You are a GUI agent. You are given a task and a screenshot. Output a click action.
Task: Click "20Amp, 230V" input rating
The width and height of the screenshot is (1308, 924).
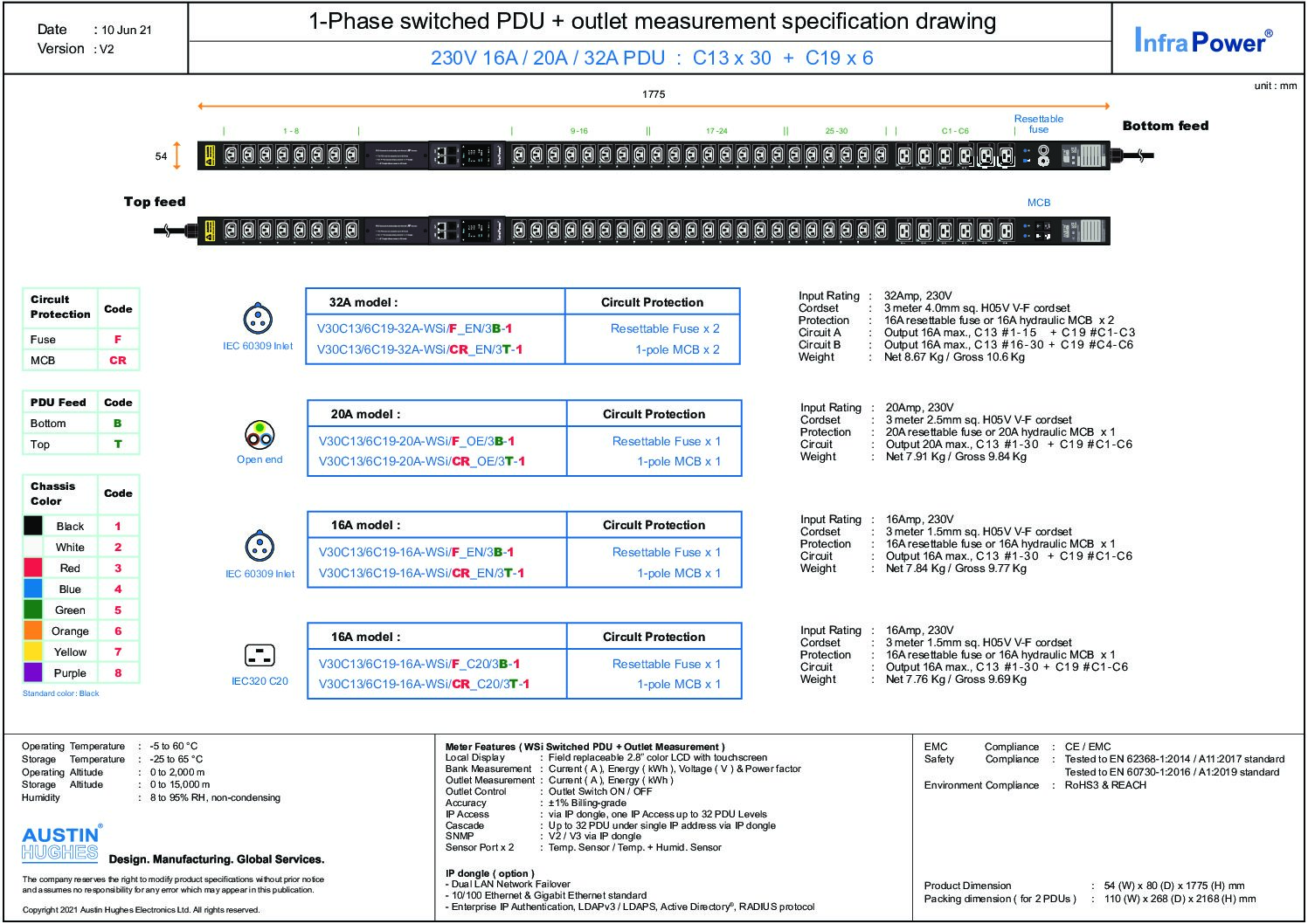point(920,408)
